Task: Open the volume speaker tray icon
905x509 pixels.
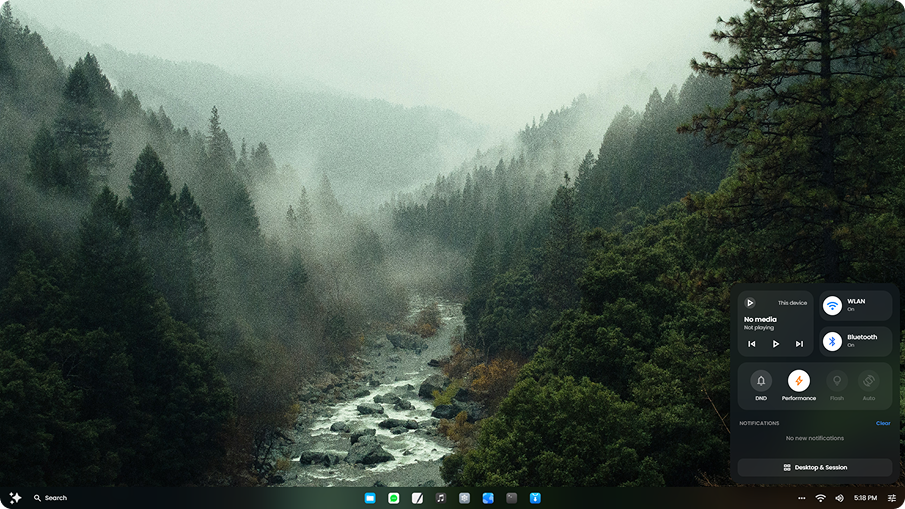Action: (x=840, y=498)
